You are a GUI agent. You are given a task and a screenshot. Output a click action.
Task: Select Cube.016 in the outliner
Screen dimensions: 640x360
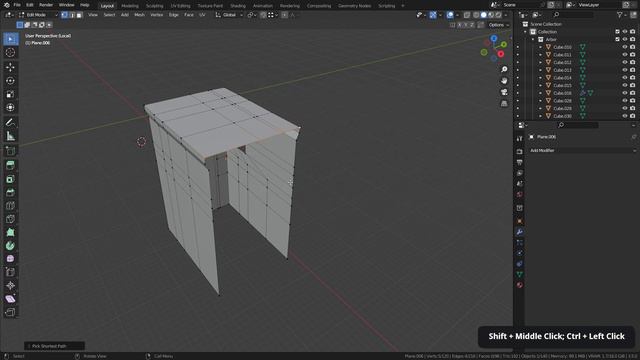tap(562, 93)
